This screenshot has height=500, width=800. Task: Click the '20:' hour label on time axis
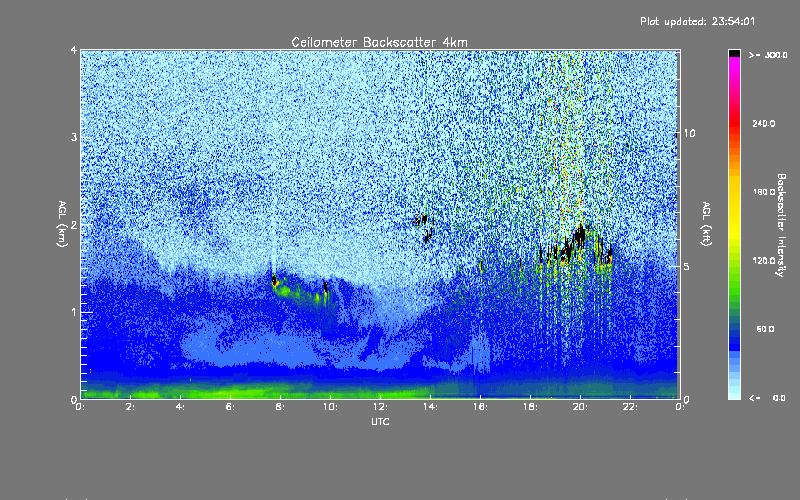click(580, 407)
